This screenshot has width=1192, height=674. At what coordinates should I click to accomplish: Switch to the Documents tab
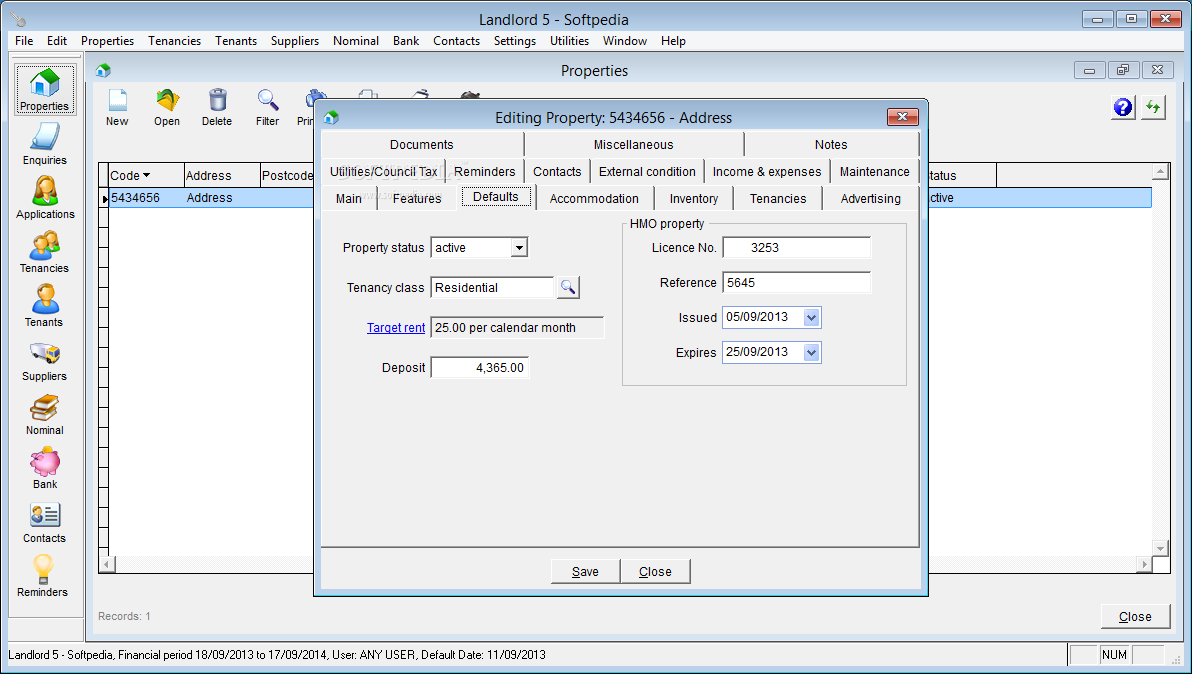422,144
